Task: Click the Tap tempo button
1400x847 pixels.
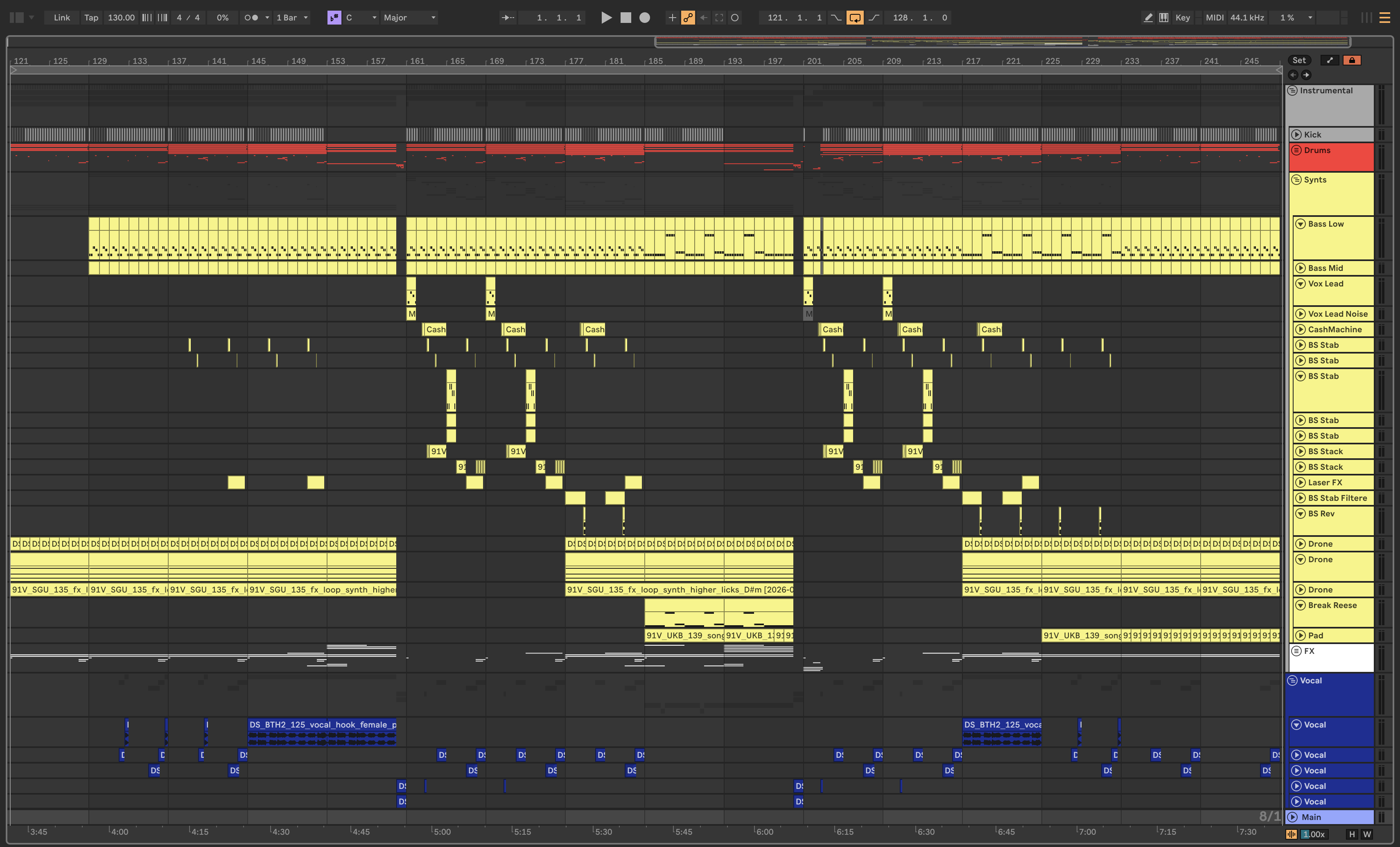Action: (91, 18)
